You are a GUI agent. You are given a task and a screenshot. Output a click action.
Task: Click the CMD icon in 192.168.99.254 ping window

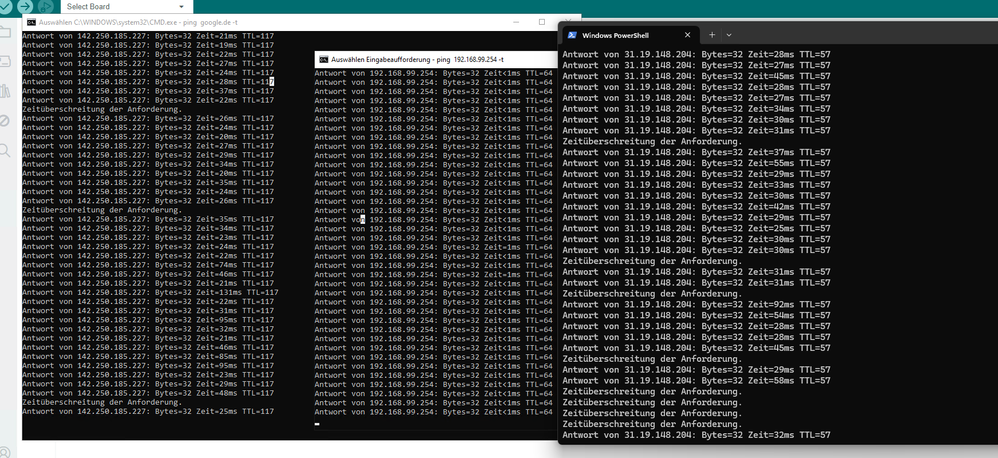(x=323, y=59)
